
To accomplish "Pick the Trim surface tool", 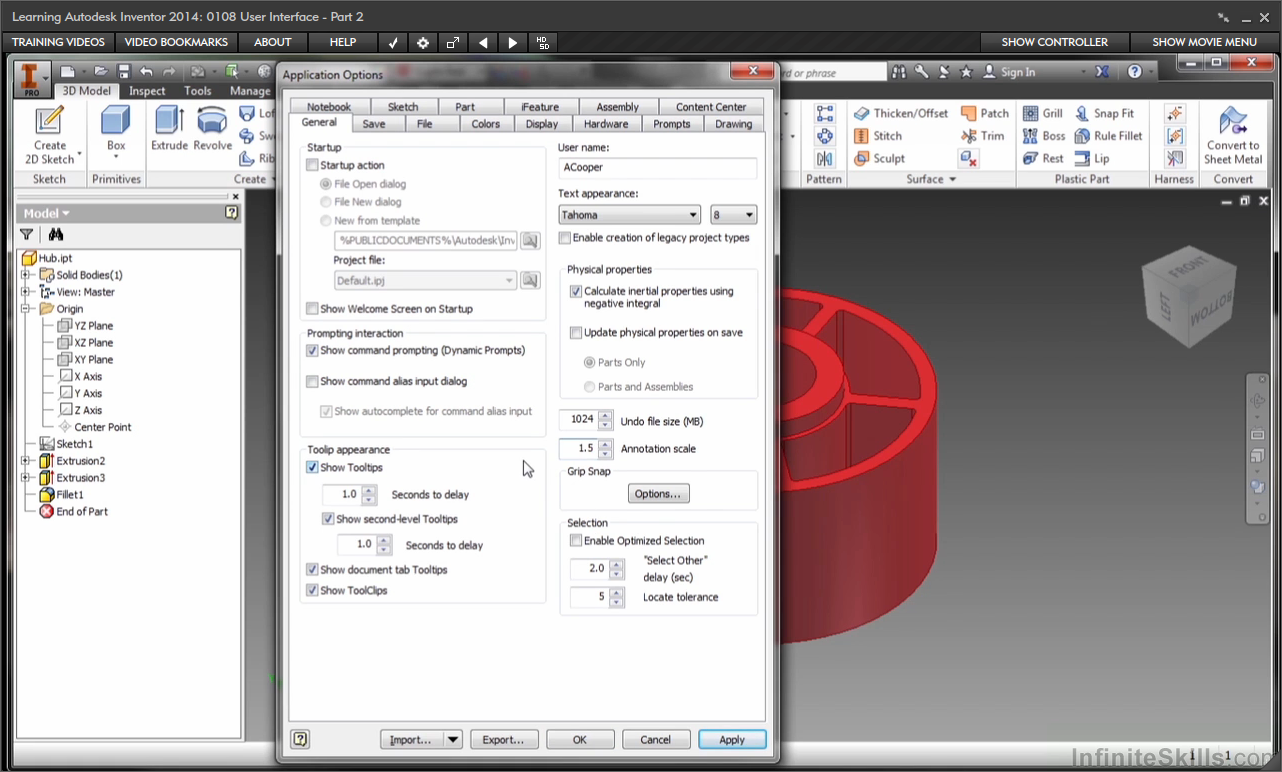I will coord(982,136).
